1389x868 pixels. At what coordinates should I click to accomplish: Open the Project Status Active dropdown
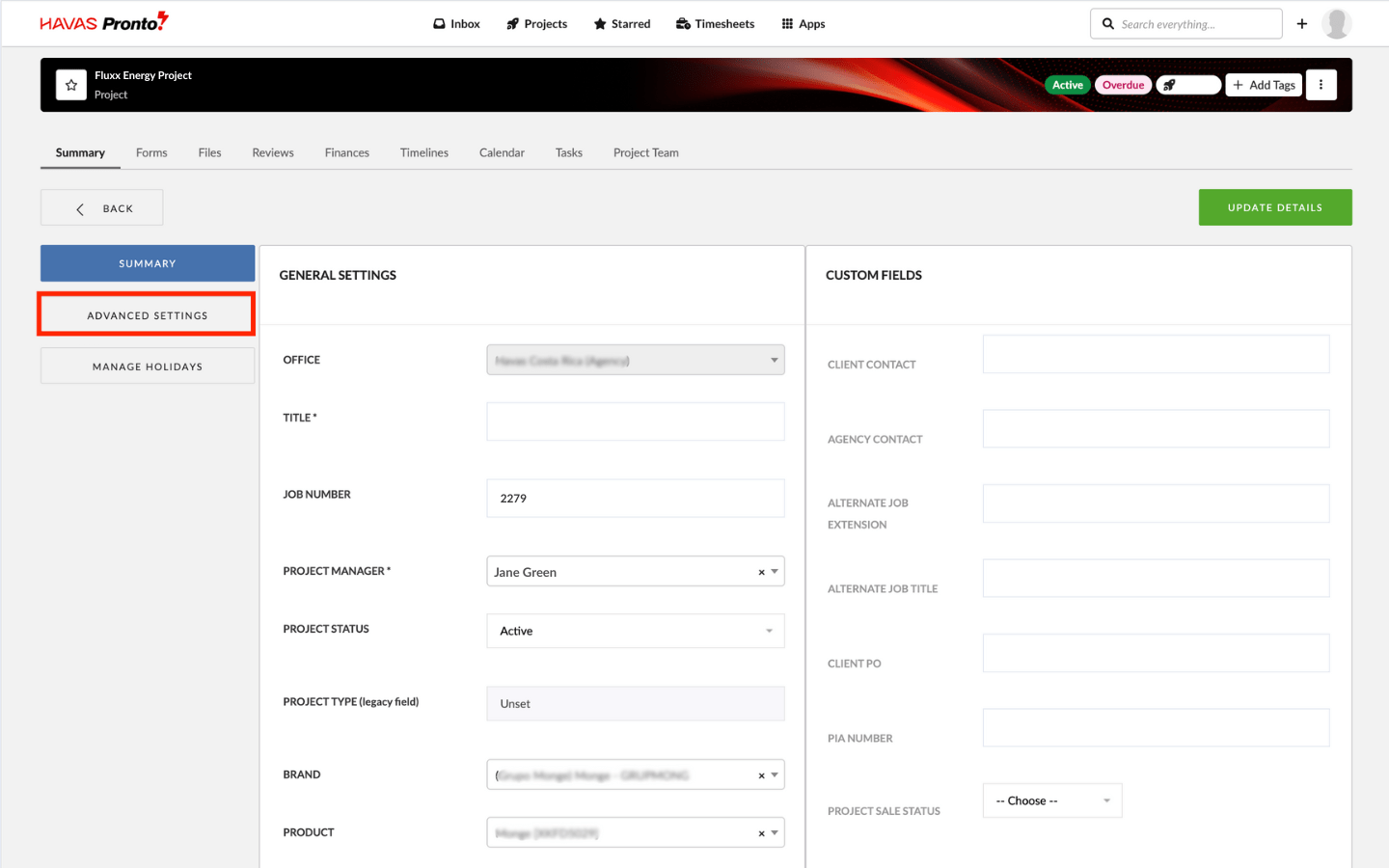point(636,631)
